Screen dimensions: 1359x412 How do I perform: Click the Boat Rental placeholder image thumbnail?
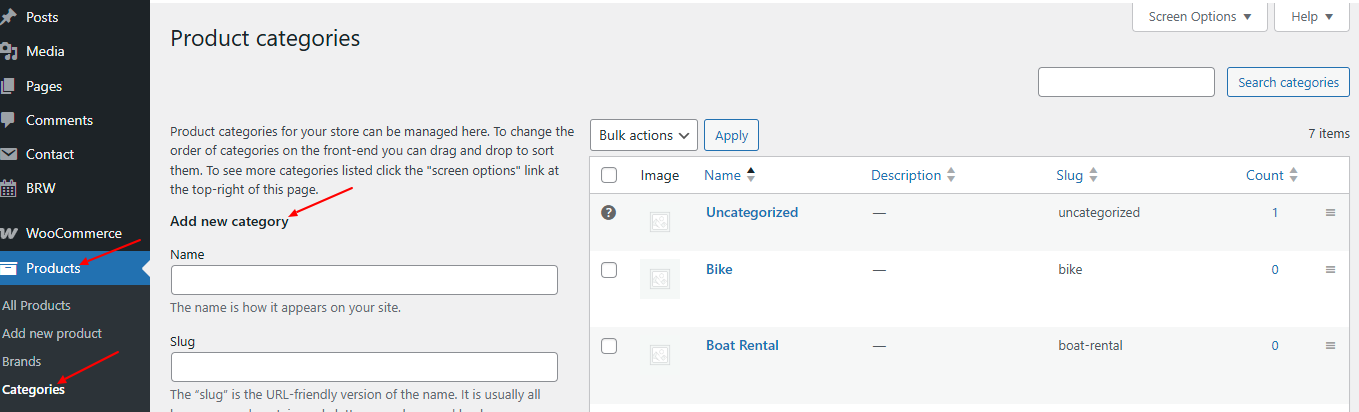(659, 354)
